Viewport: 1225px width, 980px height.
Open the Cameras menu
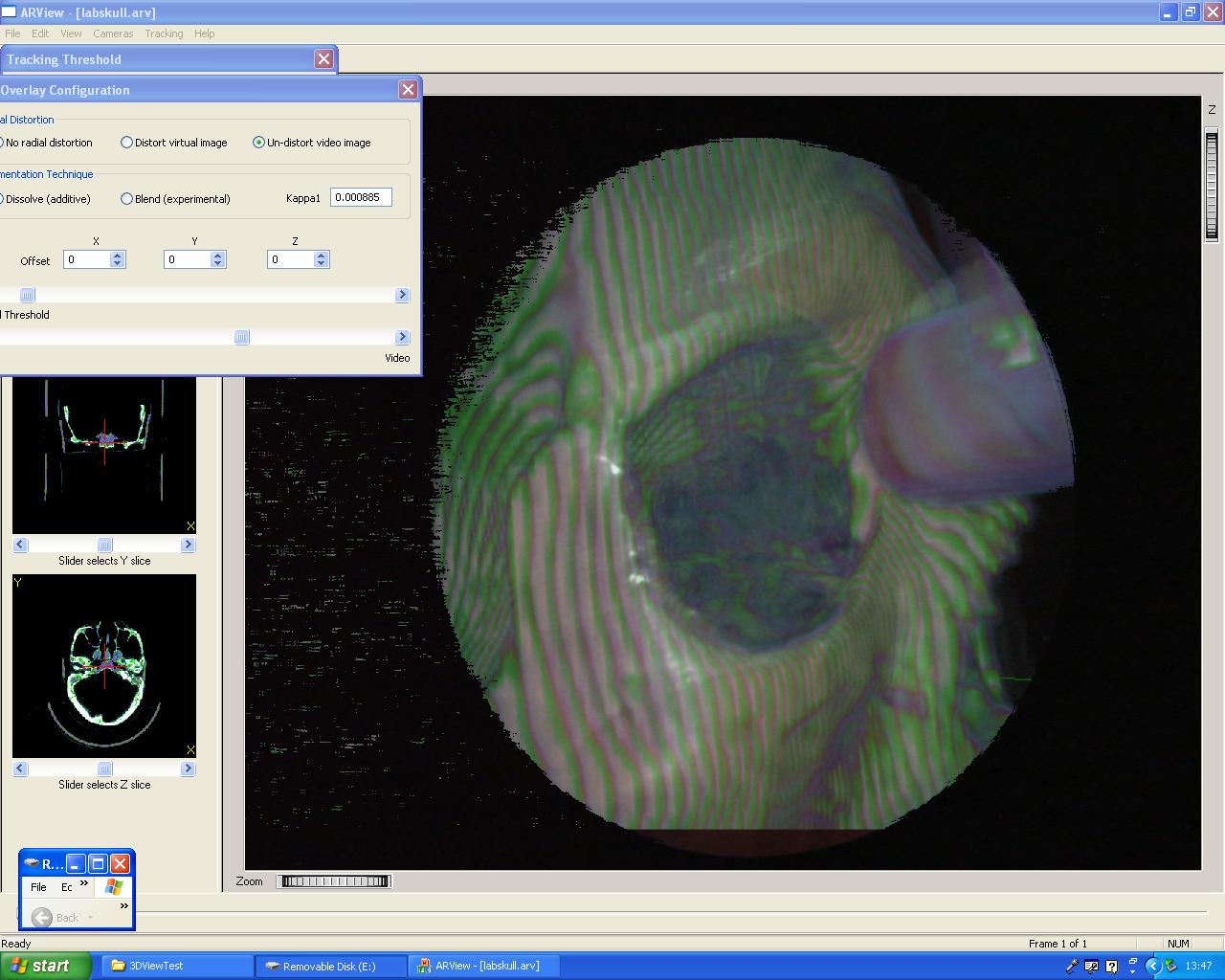[113, 33]
